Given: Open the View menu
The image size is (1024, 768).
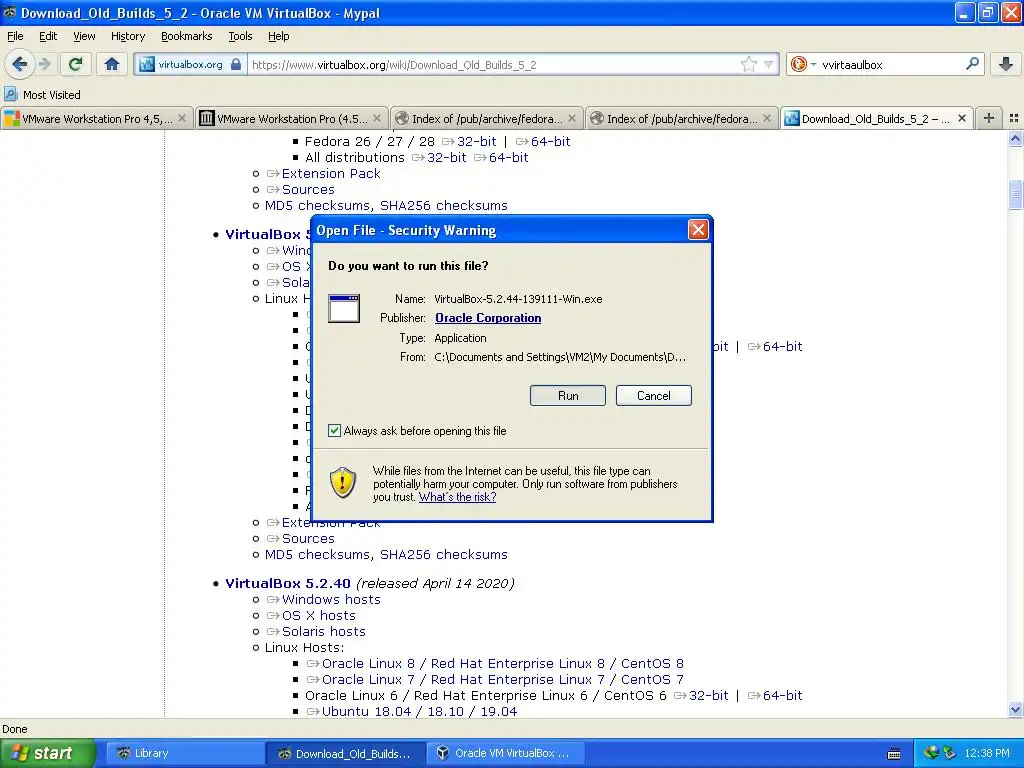Looking at the screenshot, I should [84, 36].
